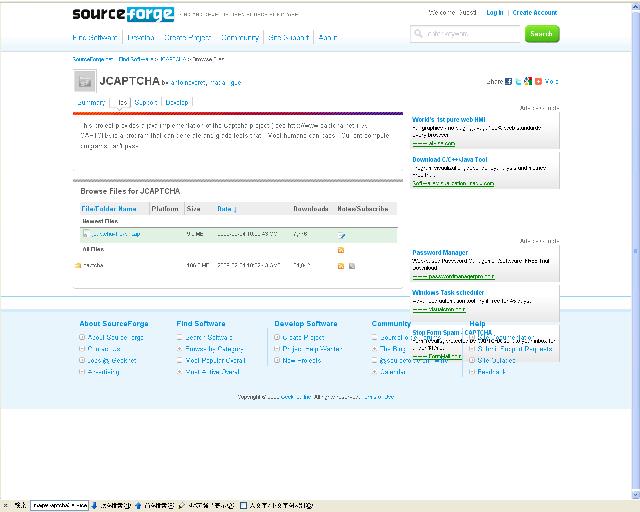
Task: Click the Notes/Subscribe column header
Action: (363, 209)
